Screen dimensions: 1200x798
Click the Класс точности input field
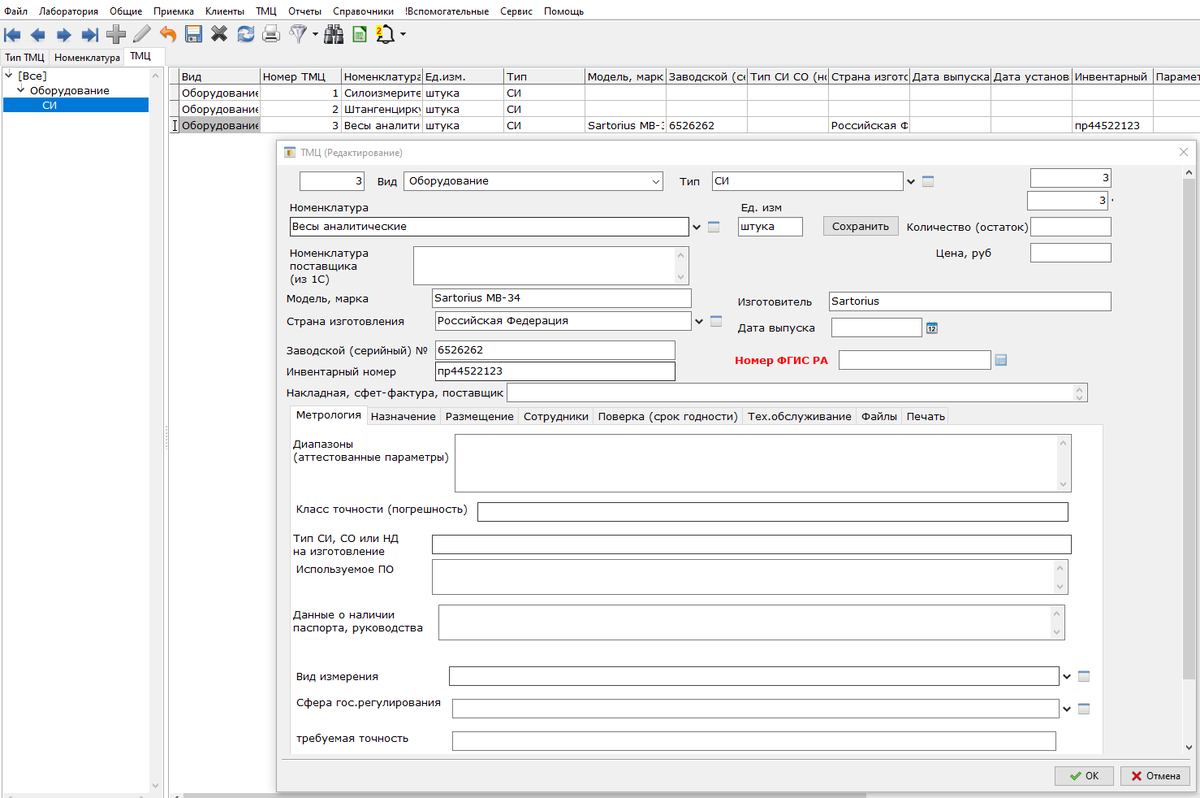pos(773,512)
